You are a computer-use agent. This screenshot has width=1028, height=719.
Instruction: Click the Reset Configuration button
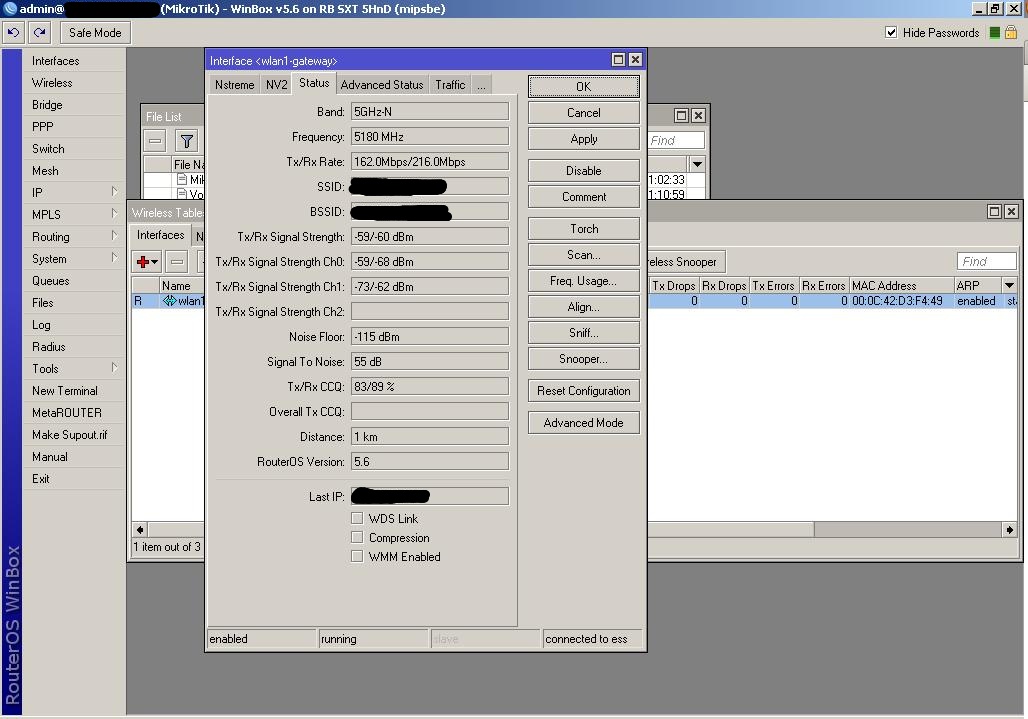point(583,391)
